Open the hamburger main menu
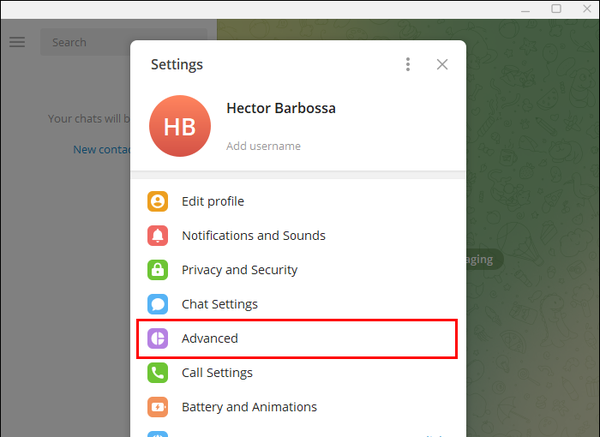Viewport: 600px width, 437px height. [17, 42]
